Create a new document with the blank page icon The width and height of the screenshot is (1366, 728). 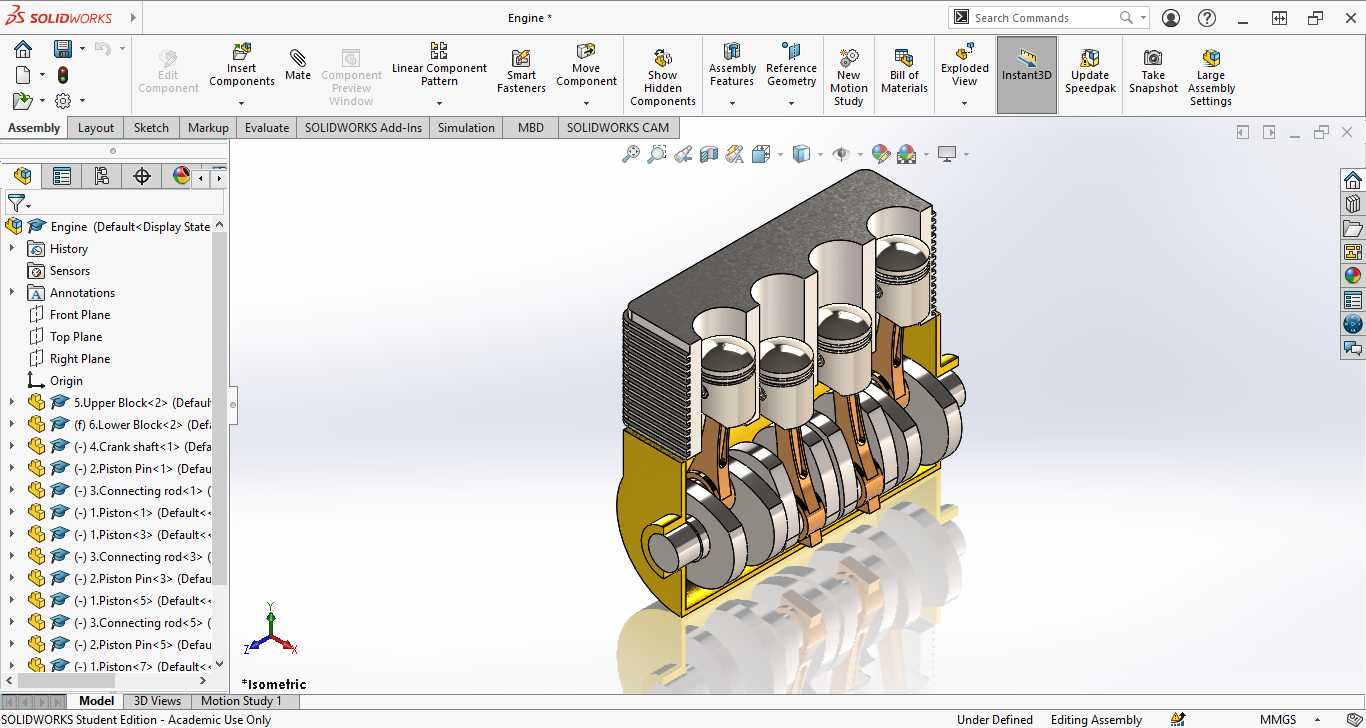23,75
